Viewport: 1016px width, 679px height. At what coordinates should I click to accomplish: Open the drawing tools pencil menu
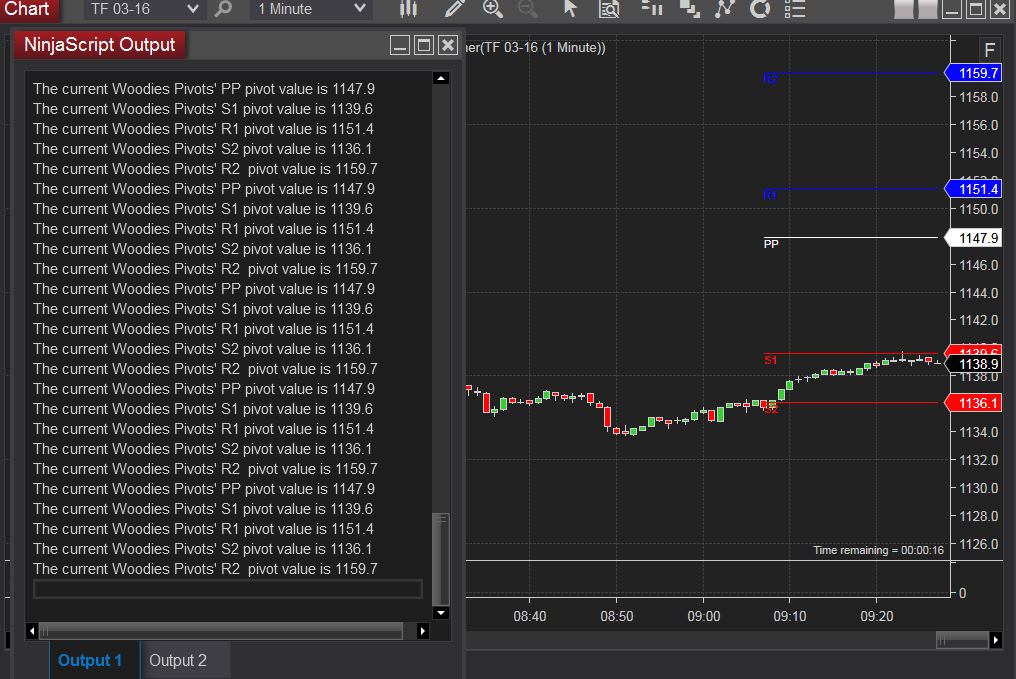pos(454,8)
